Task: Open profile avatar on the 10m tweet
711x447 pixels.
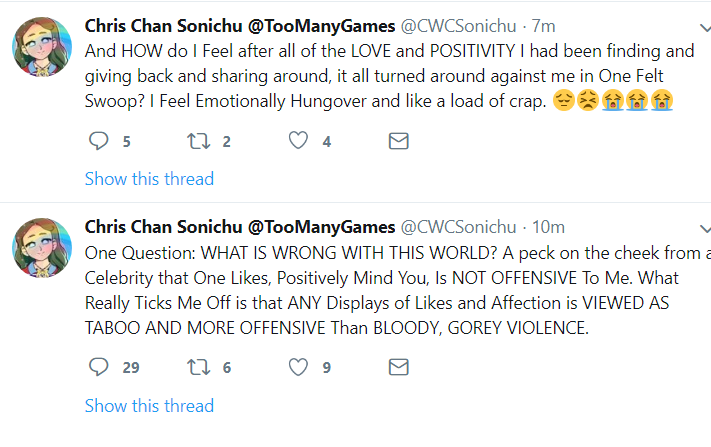Action: [x=42, y=248]
